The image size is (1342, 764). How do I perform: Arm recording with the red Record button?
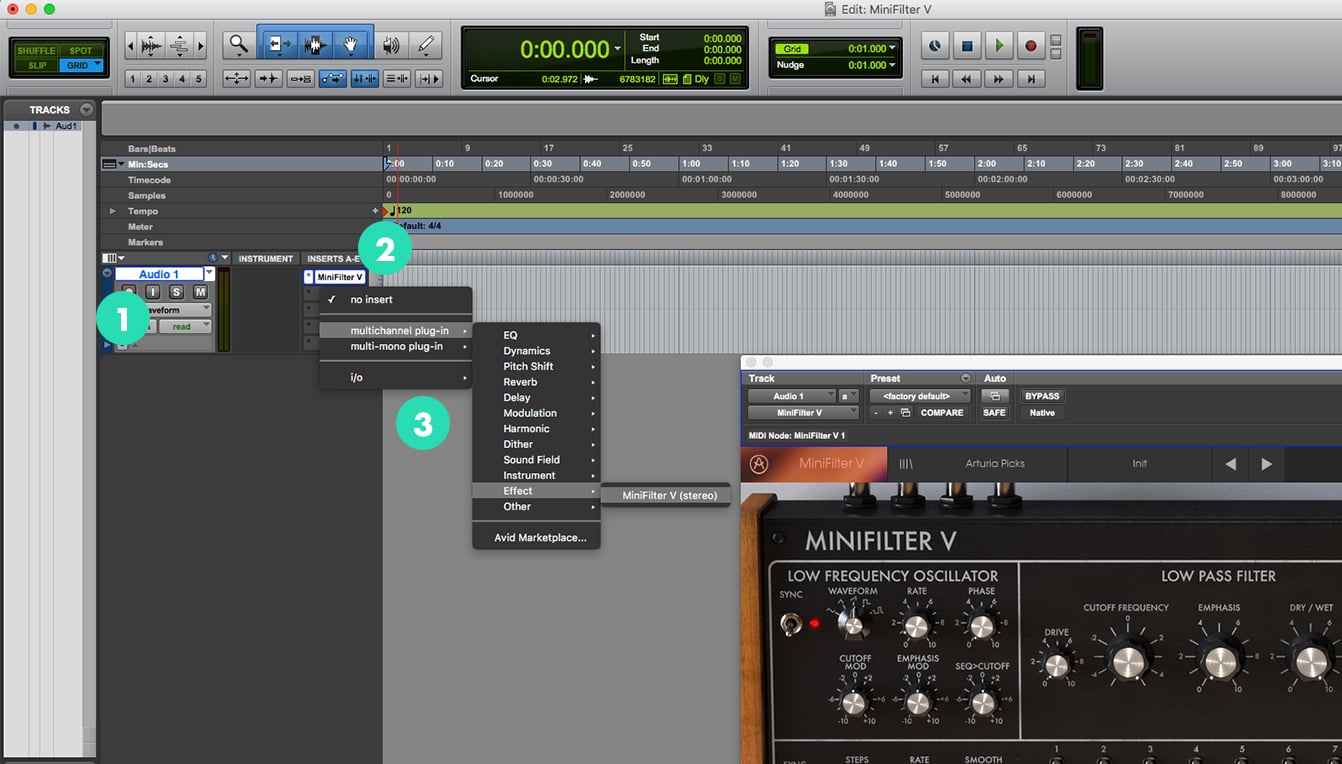[x=1031, y=46]
